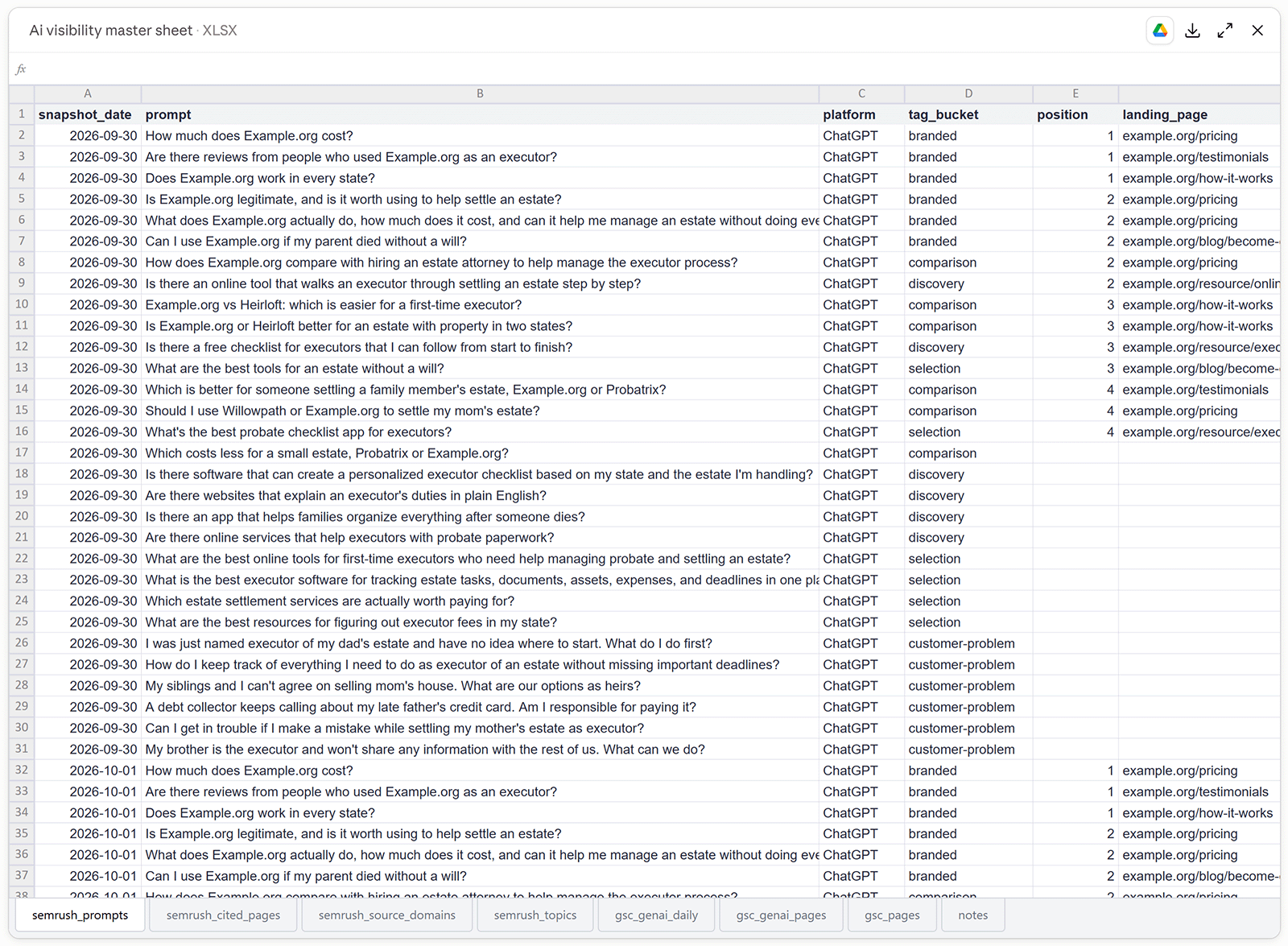Click the landing_page header cell

(1199, 114)
